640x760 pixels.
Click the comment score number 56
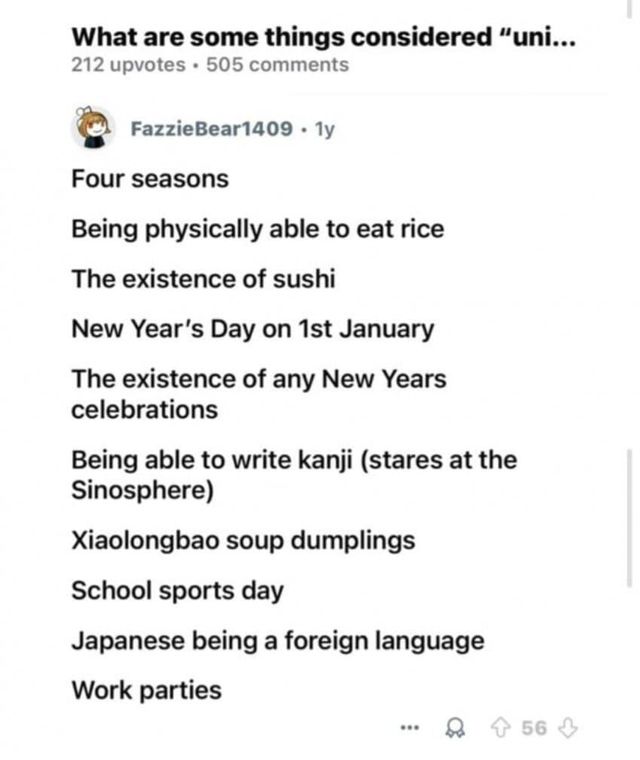(534, 727)
